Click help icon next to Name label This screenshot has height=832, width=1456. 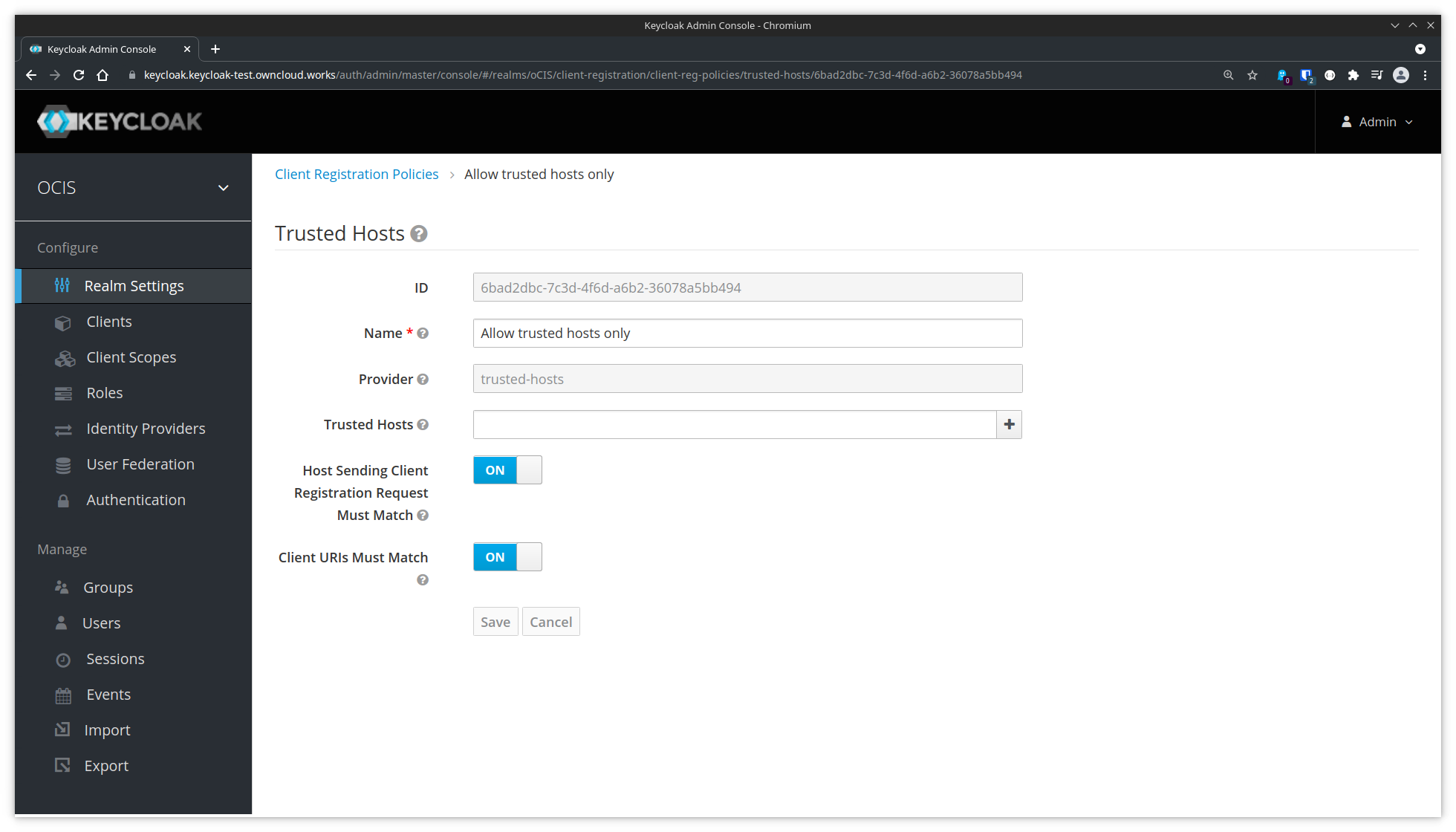point(423,334)
